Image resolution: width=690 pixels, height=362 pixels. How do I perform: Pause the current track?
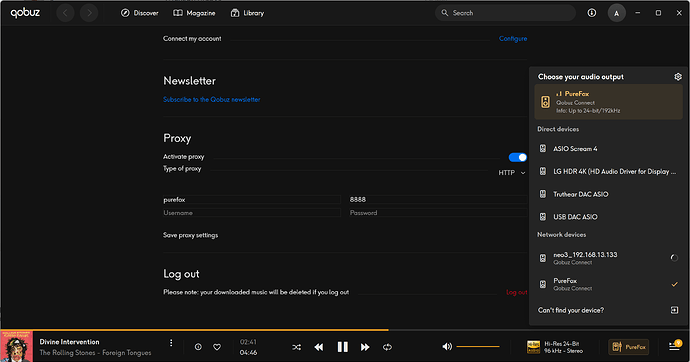(342, 347)
